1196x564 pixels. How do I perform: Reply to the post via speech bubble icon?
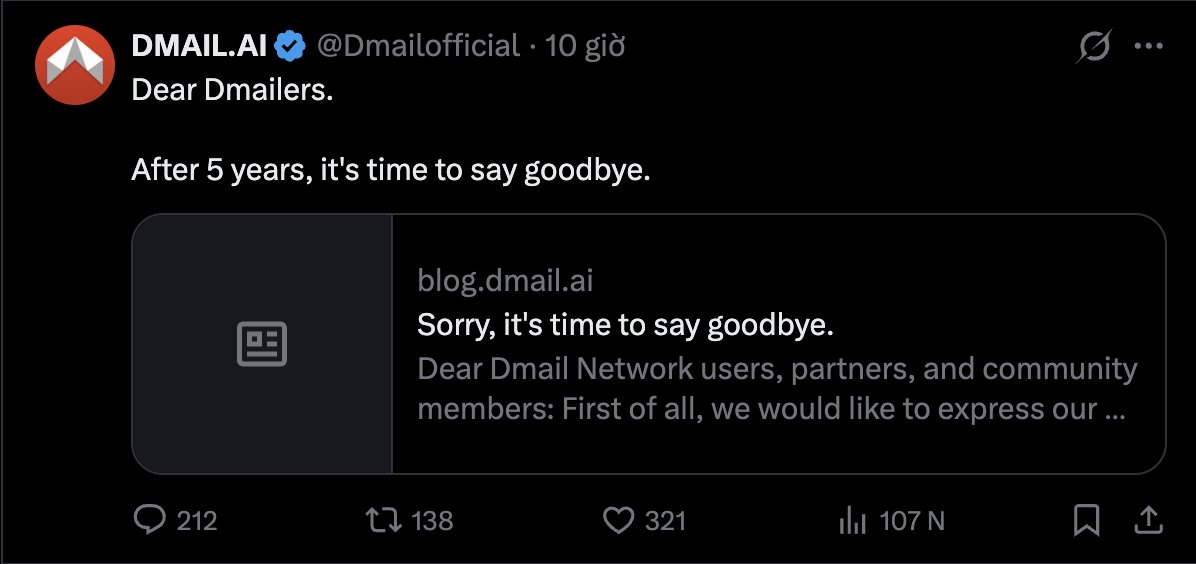coord(150,519)
